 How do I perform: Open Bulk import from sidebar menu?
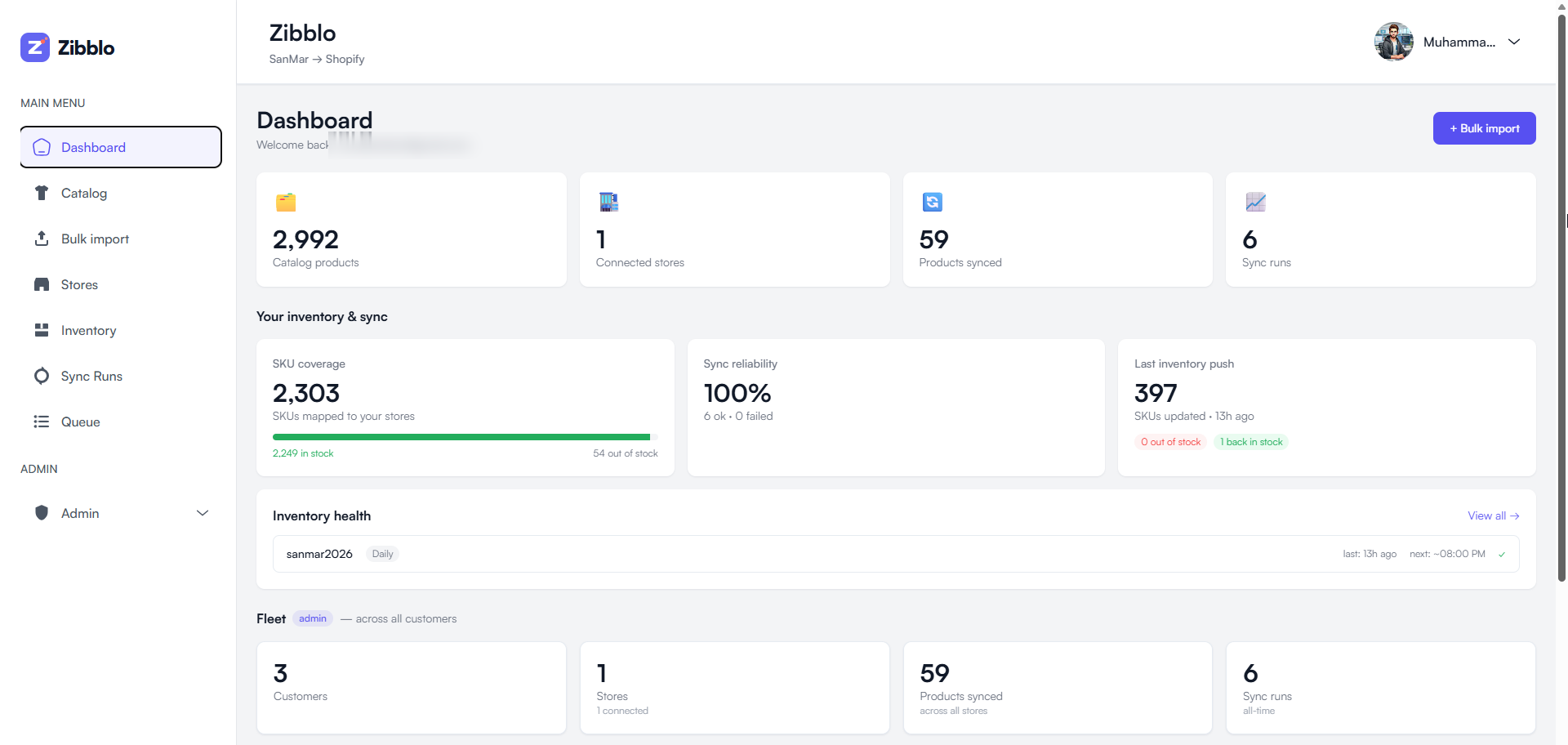(x=121, y=239)
